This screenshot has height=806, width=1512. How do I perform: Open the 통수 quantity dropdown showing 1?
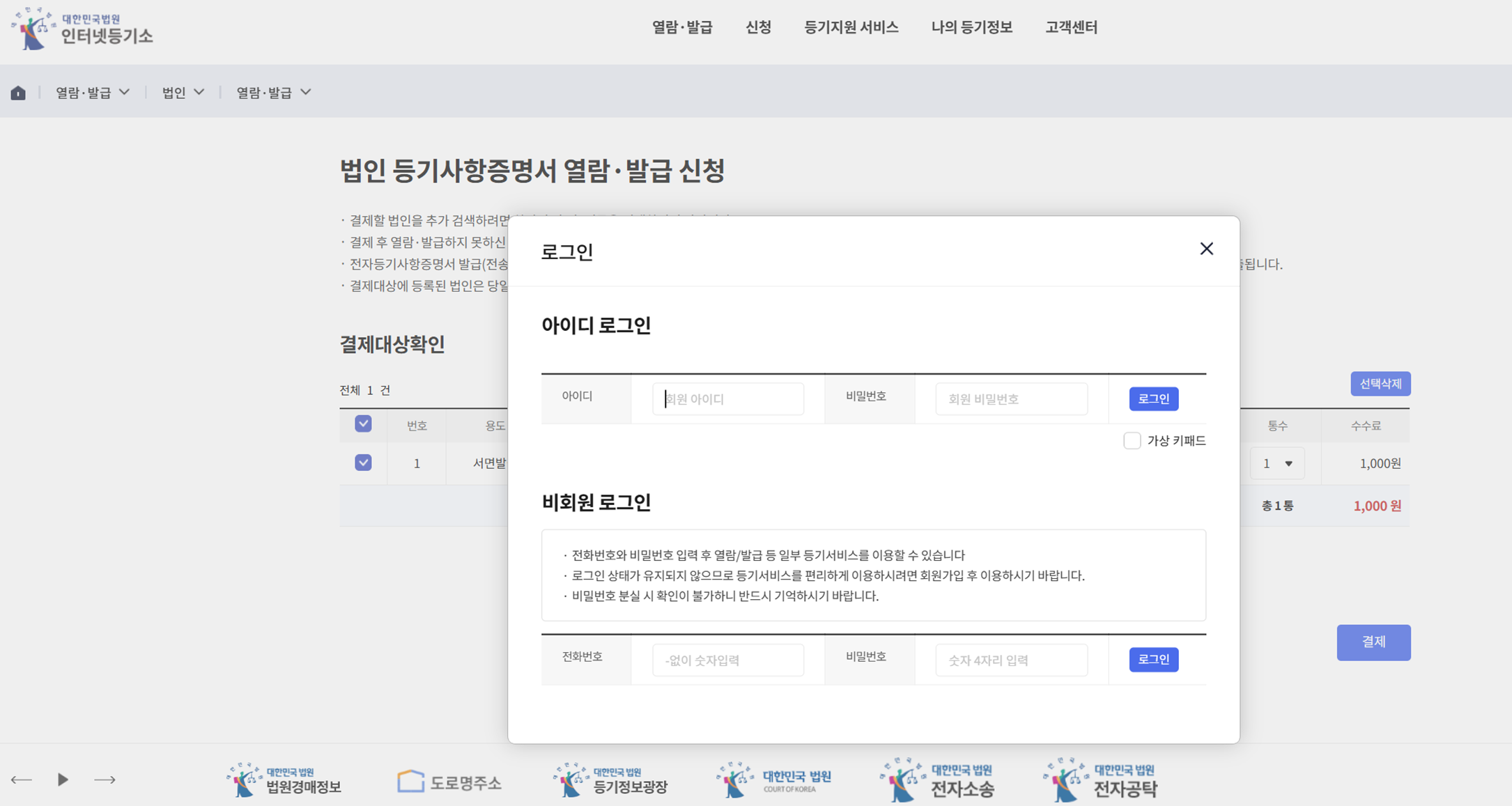click(1277, 463)
